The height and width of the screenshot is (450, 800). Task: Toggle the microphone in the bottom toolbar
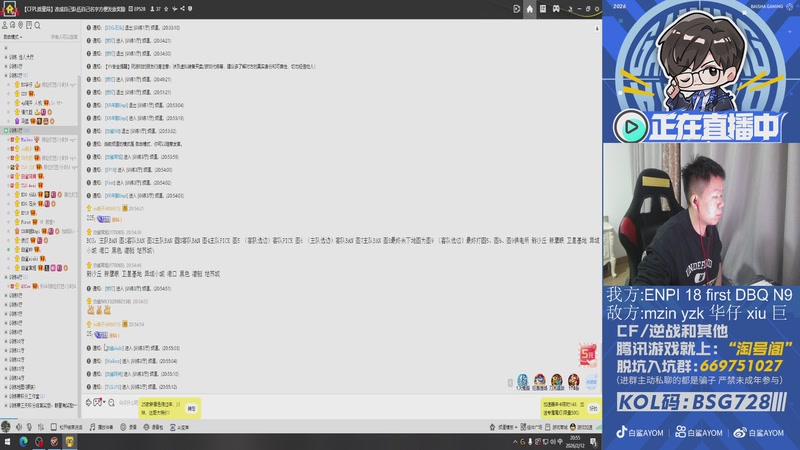(x=29, y=427)
